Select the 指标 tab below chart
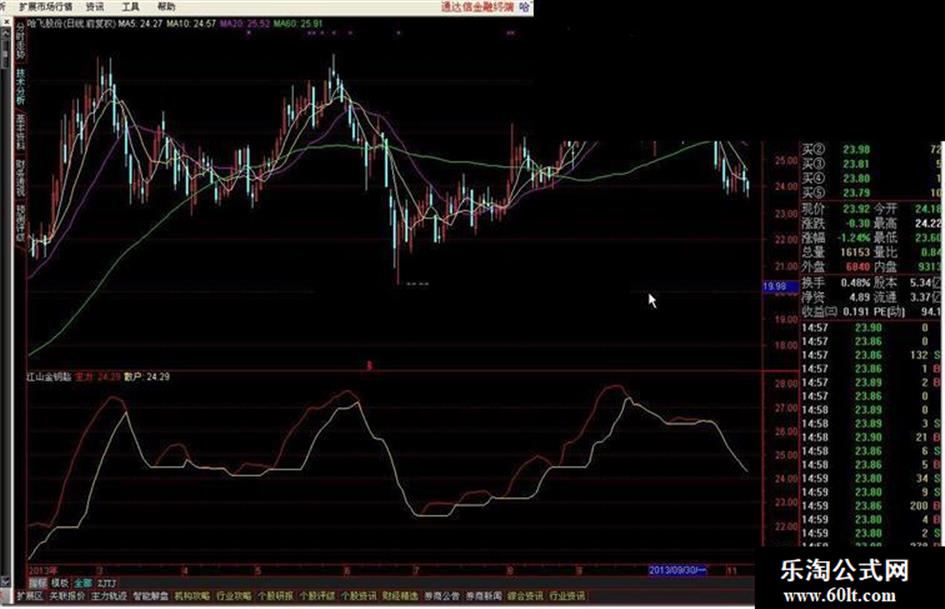This screenshot has width=945, height=609. pyautogui.click(x=38, y=583)
